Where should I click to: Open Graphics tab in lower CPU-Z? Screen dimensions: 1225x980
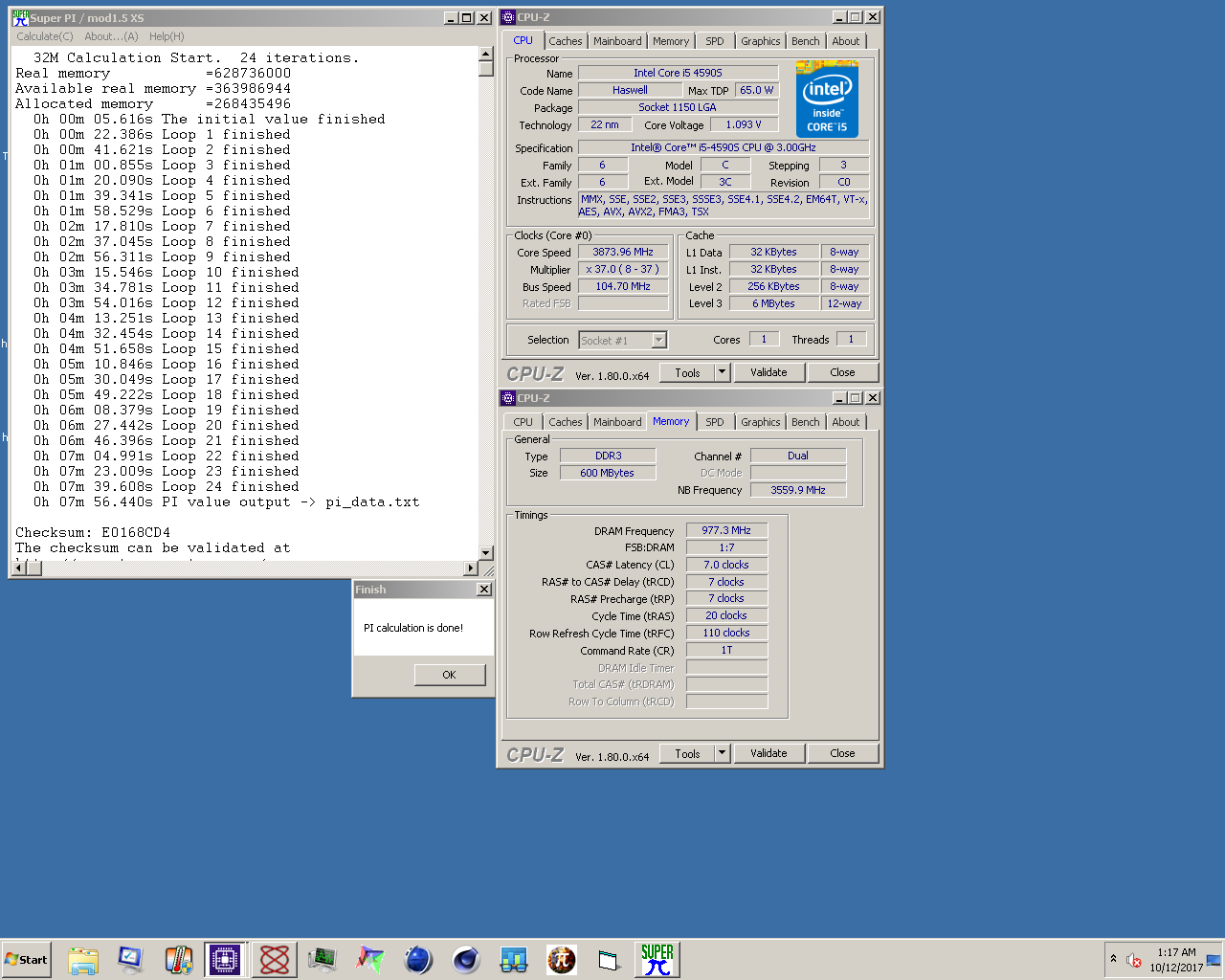(x=761, y=422)
